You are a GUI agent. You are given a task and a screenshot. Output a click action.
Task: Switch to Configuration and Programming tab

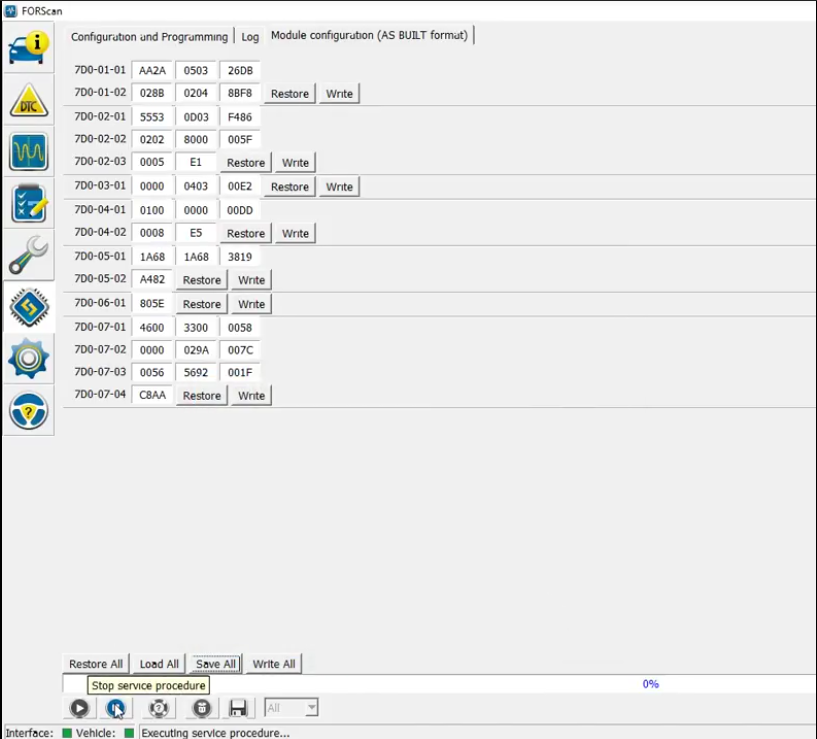[149, 37]
